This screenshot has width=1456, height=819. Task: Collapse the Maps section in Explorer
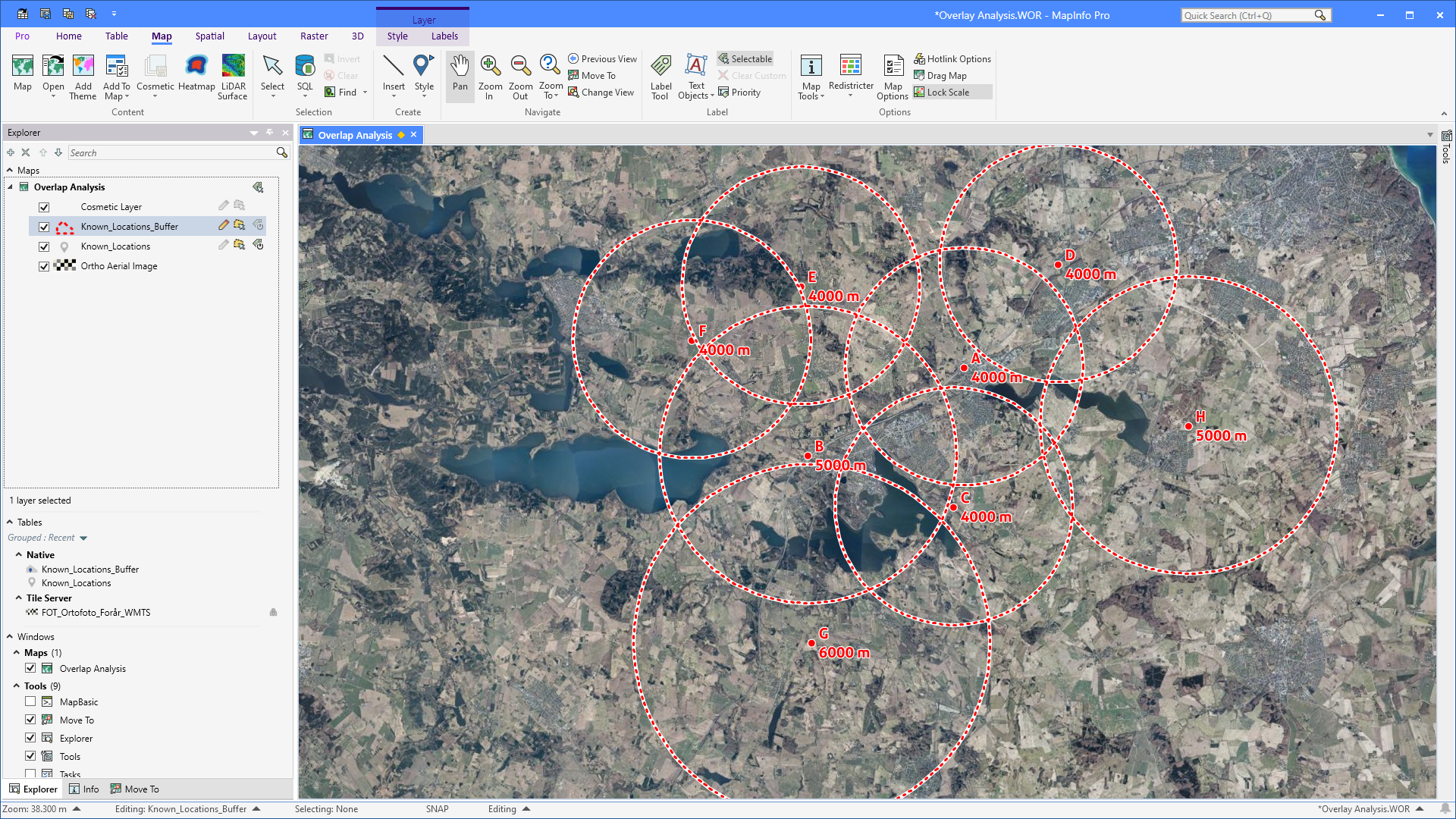10,171
